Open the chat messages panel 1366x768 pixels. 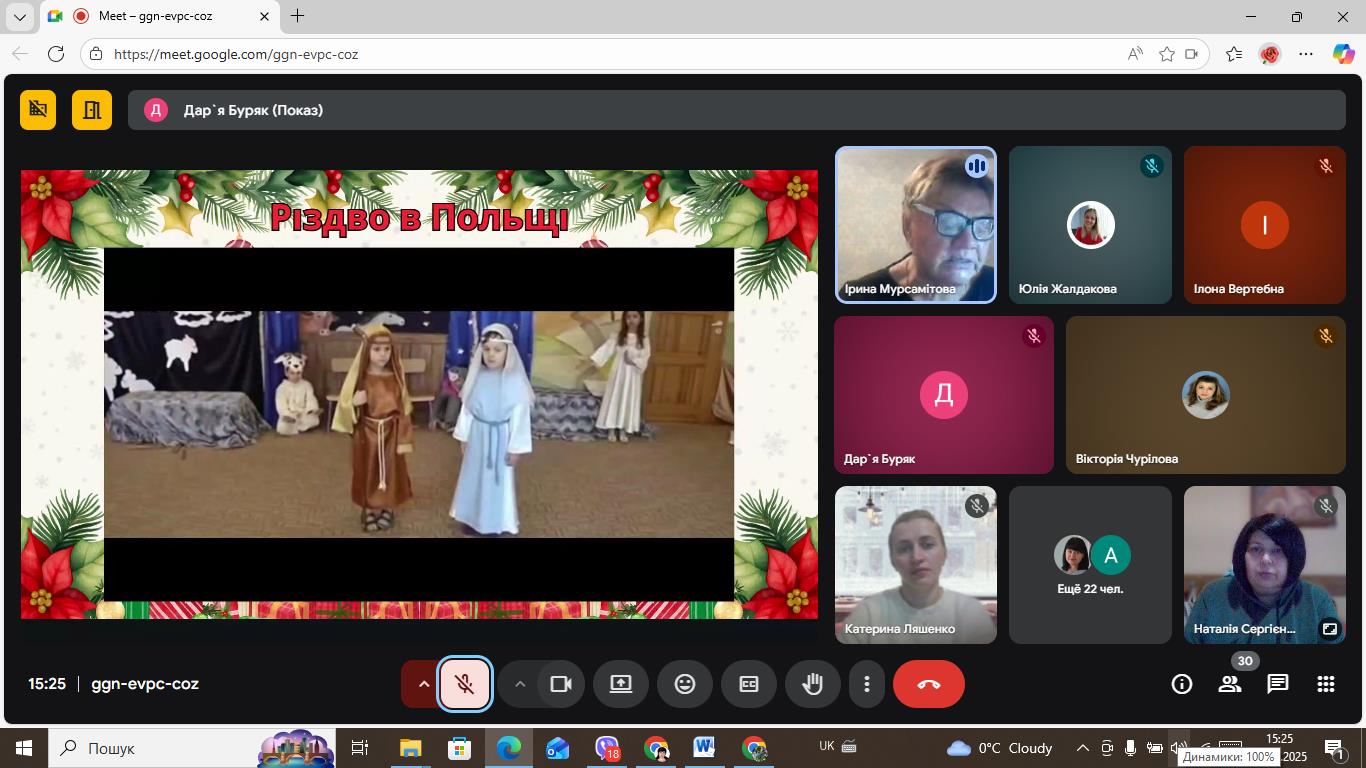point(1278,684)
